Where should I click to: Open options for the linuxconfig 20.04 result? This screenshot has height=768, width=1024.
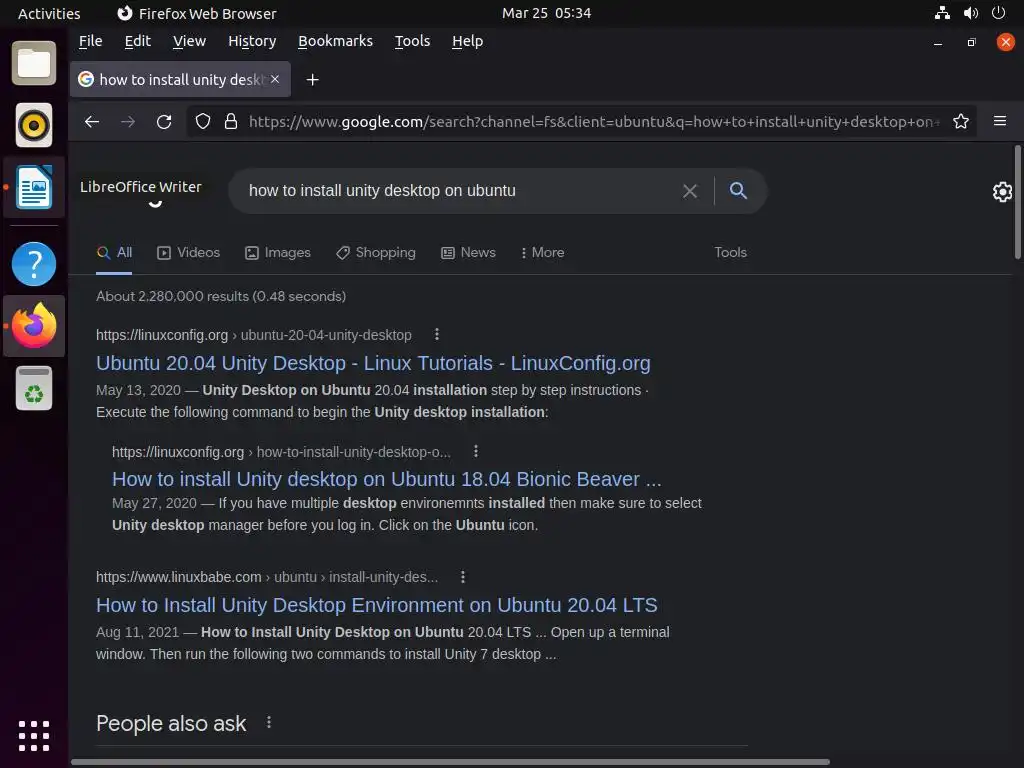(437, 334)
